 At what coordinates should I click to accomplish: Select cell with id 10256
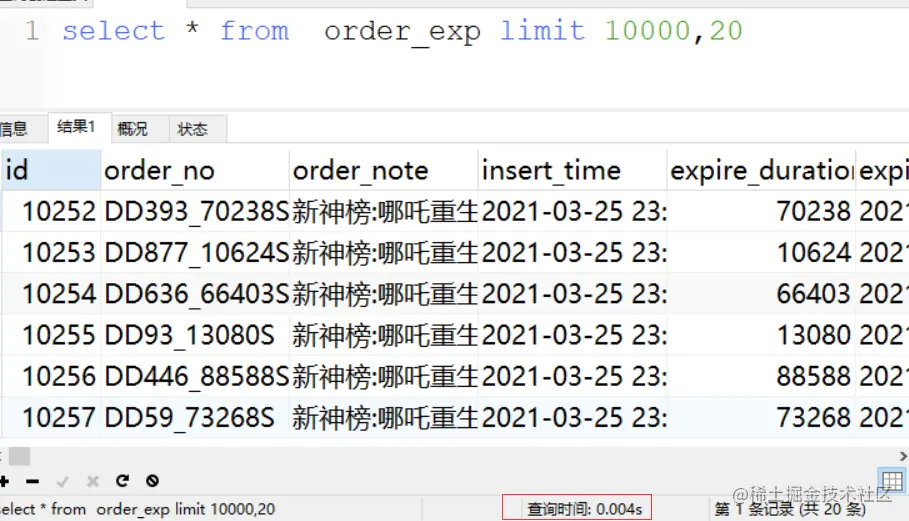[52, 376]
